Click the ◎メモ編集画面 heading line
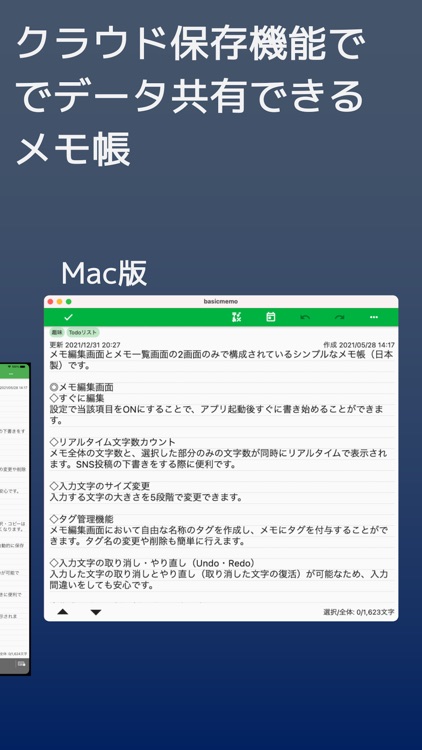422x750 pixels. [x=82, y=387]
